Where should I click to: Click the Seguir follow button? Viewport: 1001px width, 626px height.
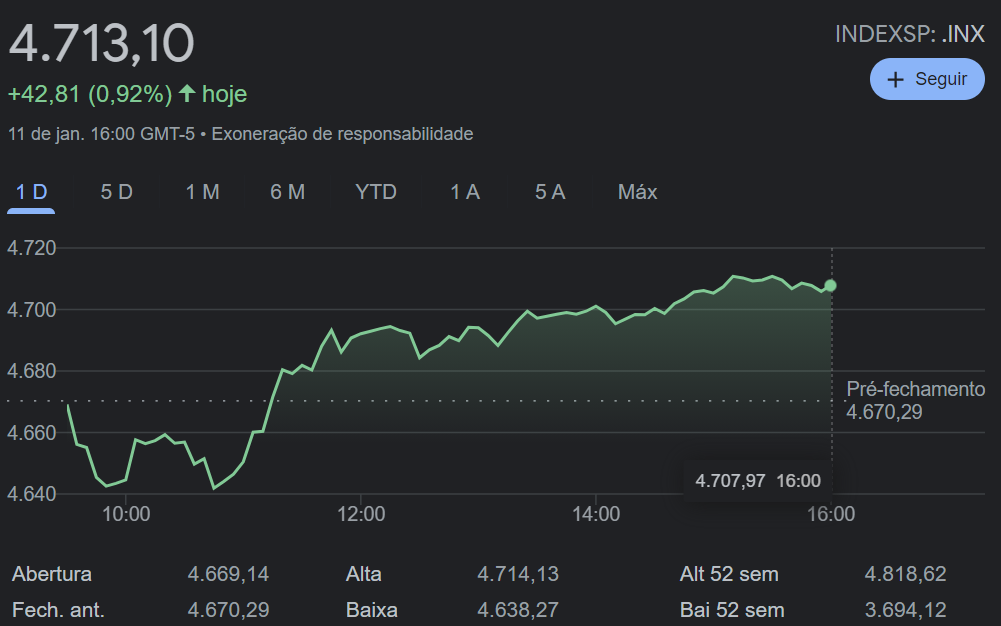(927, 79)
